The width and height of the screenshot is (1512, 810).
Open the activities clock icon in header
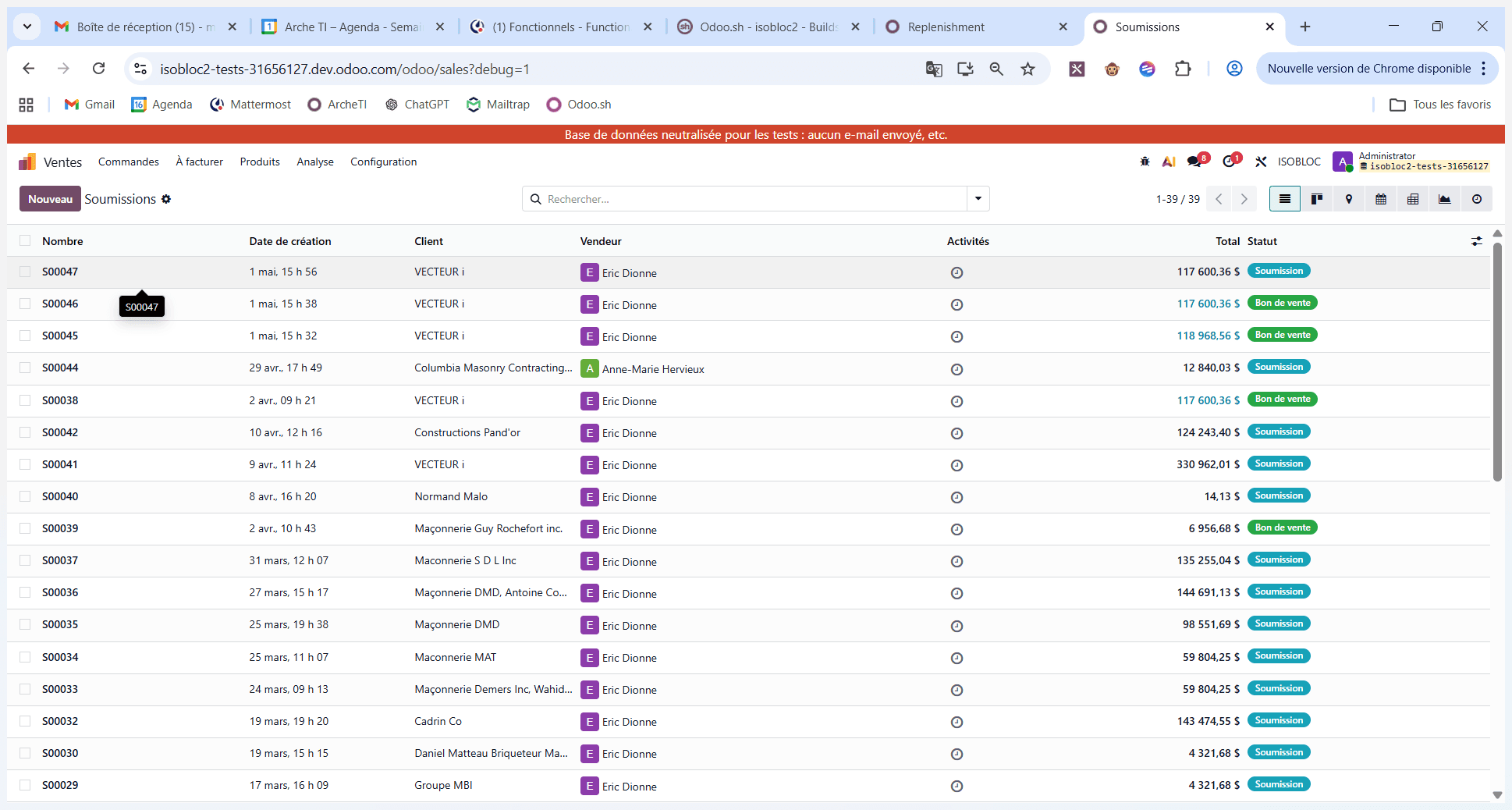pos(1231,161)
